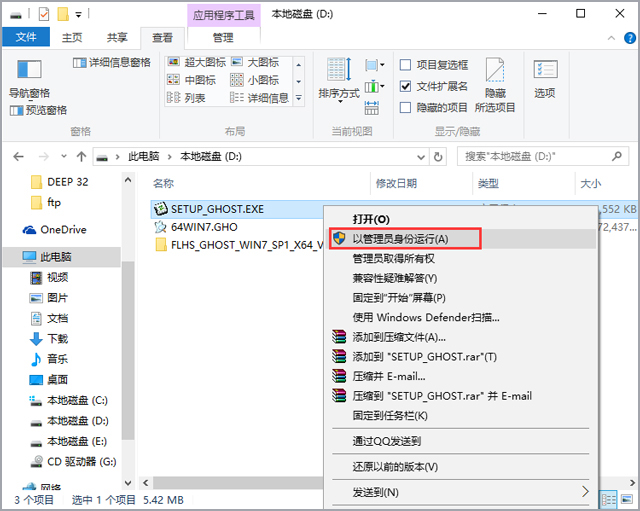Open the add columns dropdown icon
The image size is (640, 511).
click(x=374, y=87)
